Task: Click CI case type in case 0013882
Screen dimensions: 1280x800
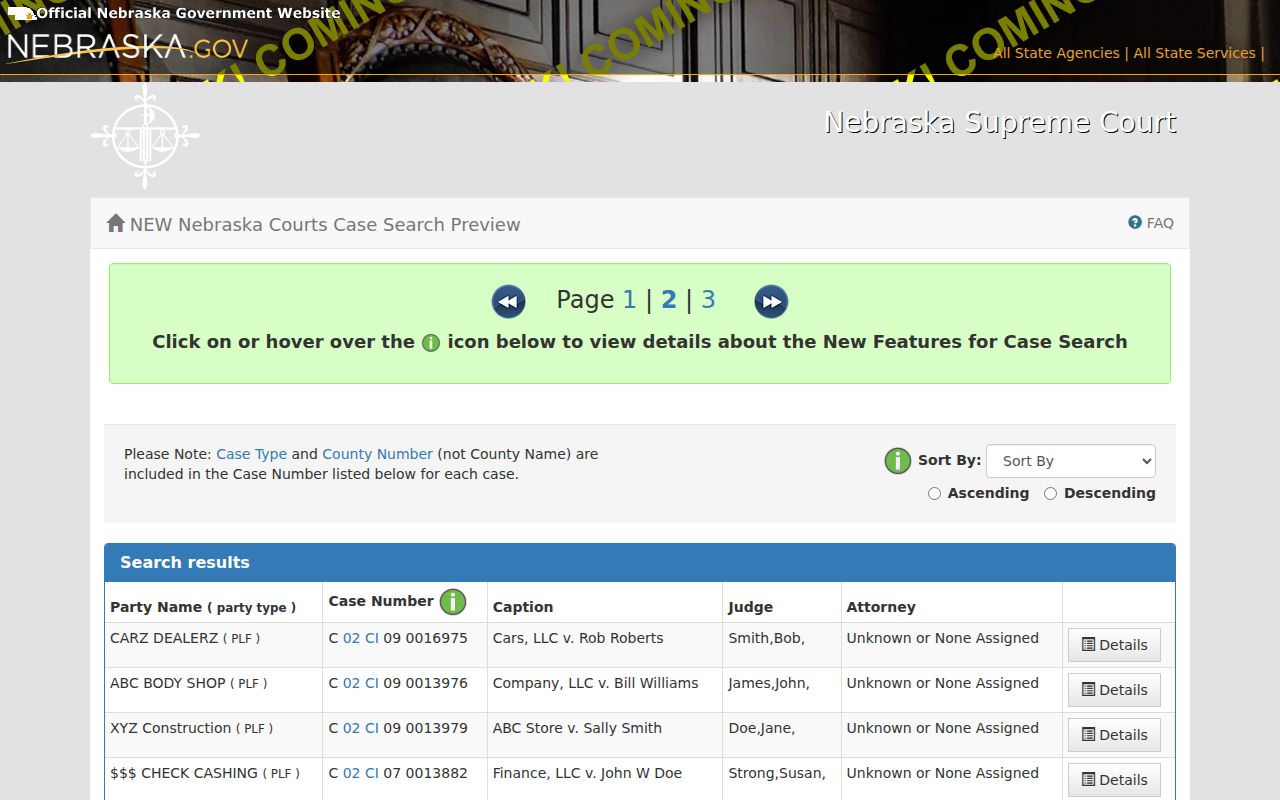Action: coord(372,773)
